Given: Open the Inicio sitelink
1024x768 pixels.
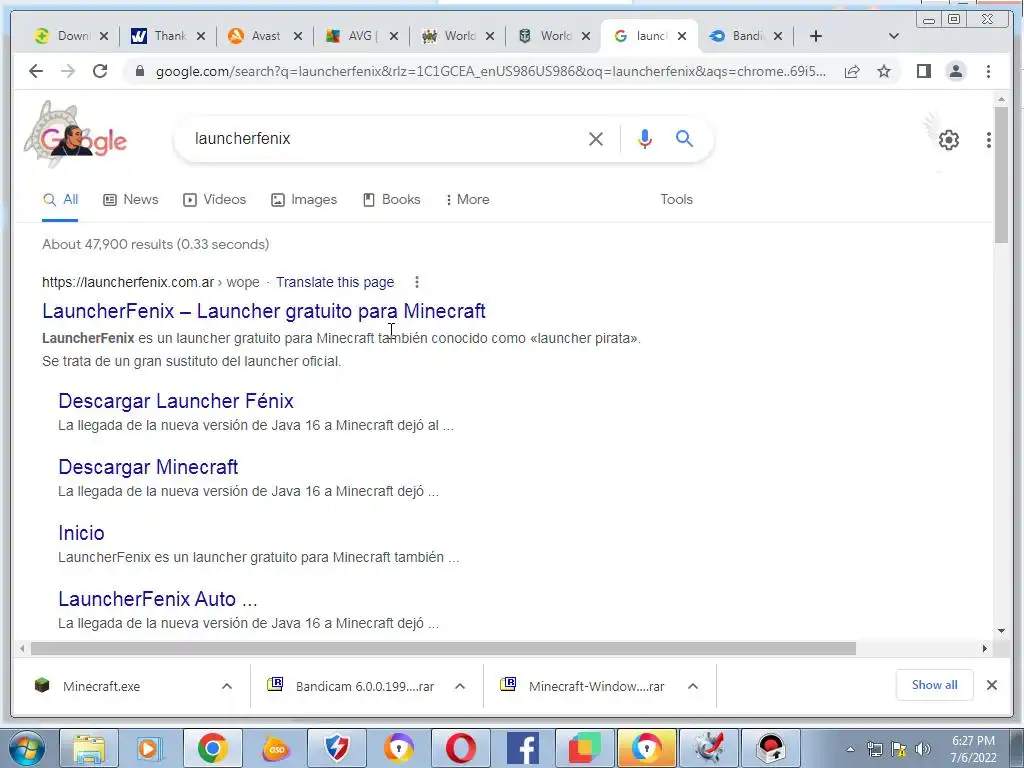Looking at the screenshot, I should pos(81,533).
